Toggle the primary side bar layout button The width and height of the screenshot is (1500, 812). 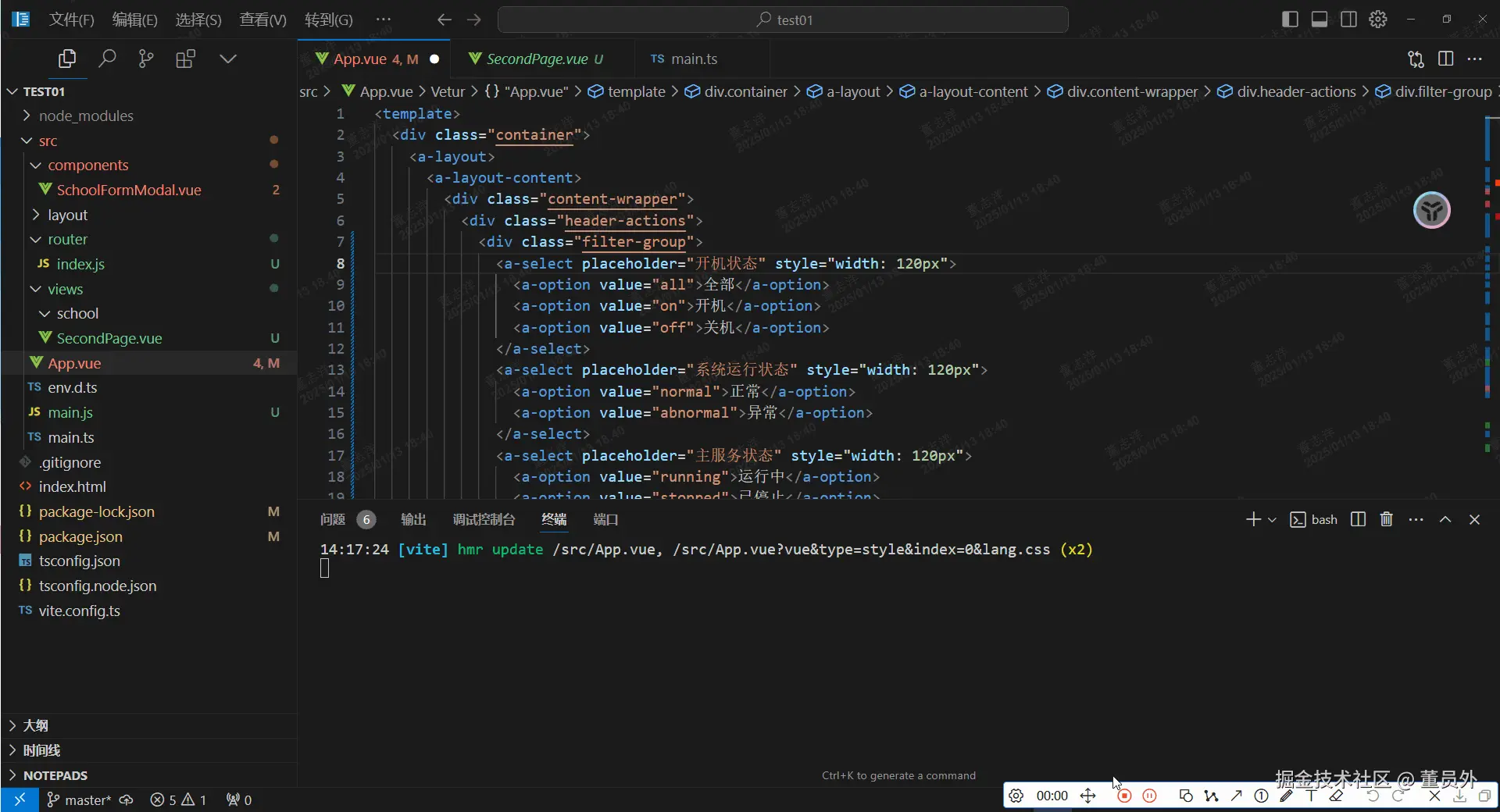(x=1290, y=20)
